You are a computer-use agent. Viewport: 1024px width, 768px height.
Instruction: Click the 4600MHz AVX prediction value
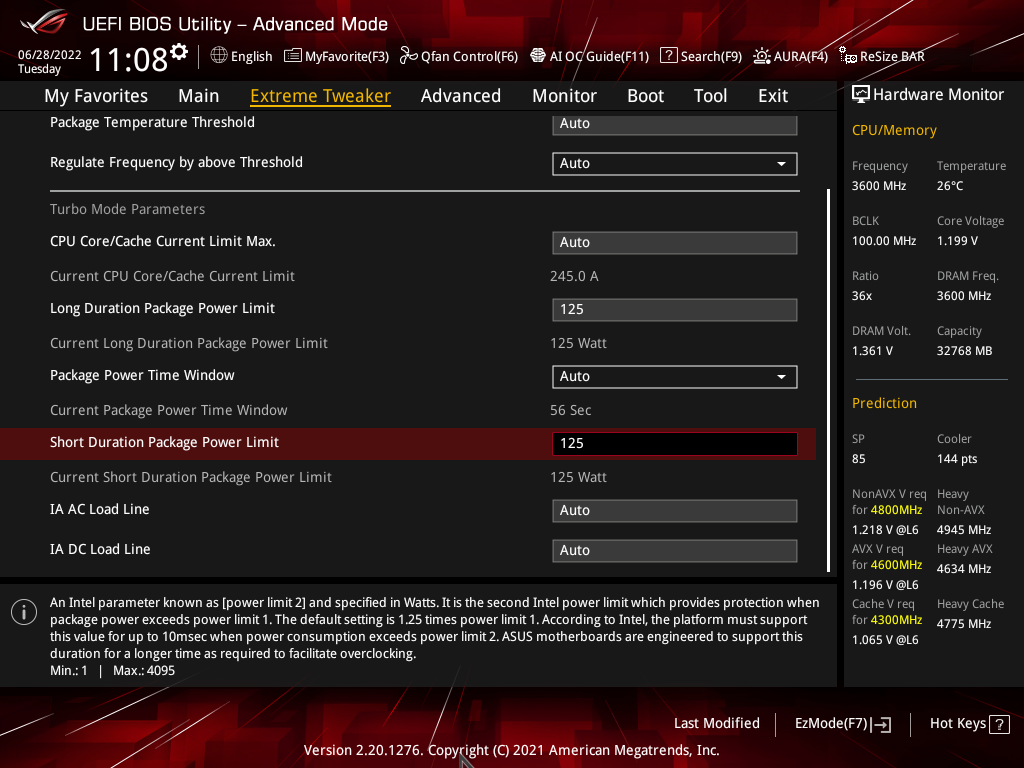tap(896, 565)
